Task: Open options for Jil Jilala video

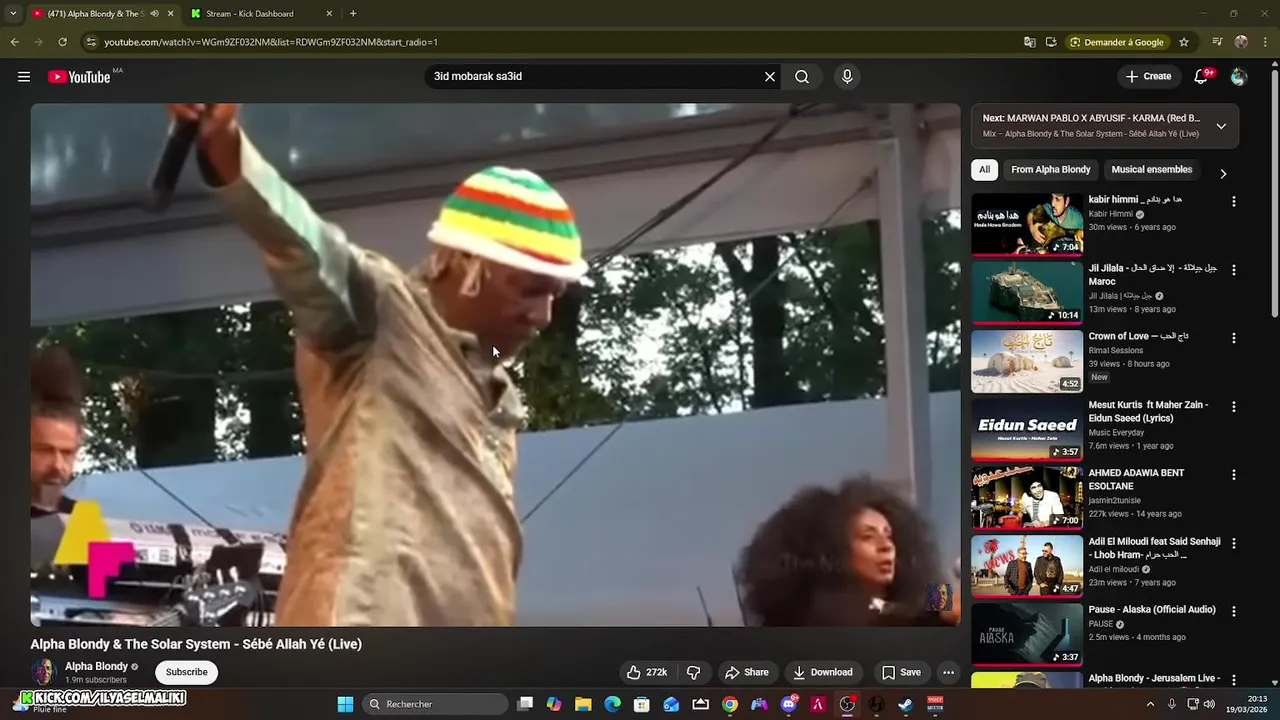Action: (x=1233, y=270)
